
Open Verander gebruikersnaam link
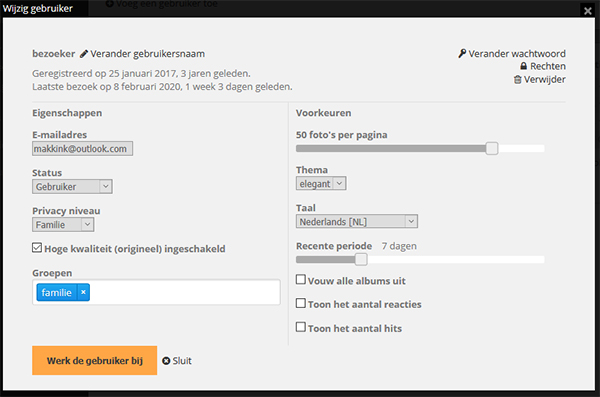147,54
